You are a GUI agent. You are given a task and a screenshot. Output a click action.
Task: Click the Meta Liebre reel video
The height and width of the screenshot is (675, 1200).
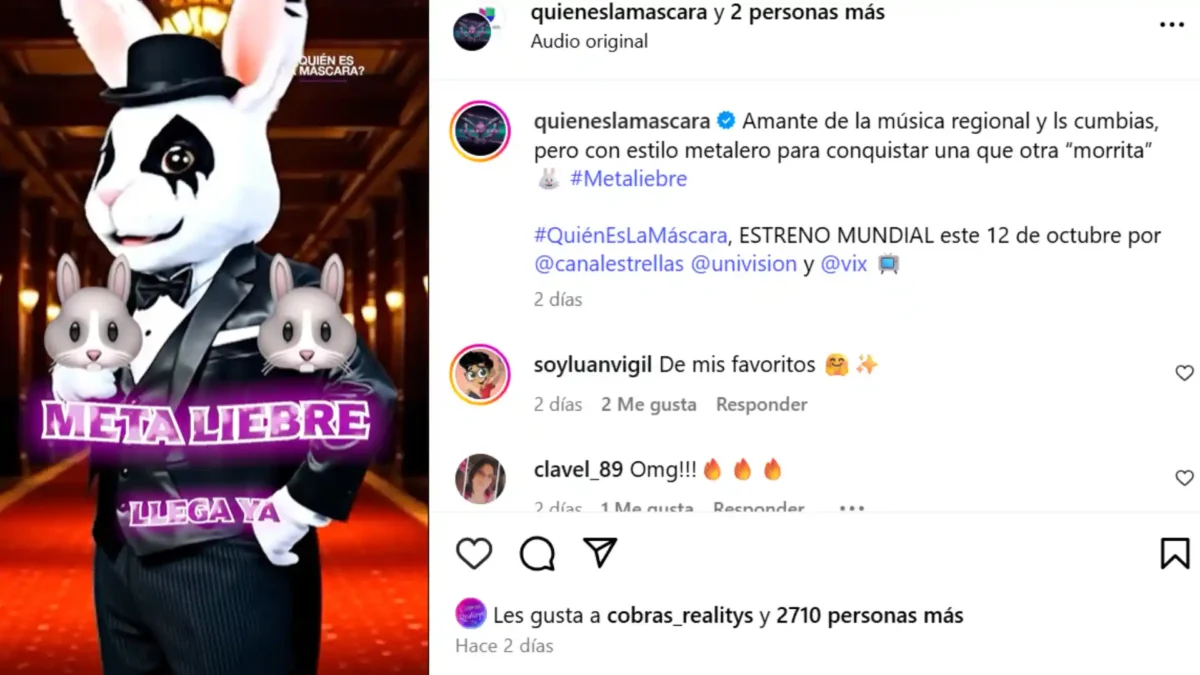pos(214,337)
